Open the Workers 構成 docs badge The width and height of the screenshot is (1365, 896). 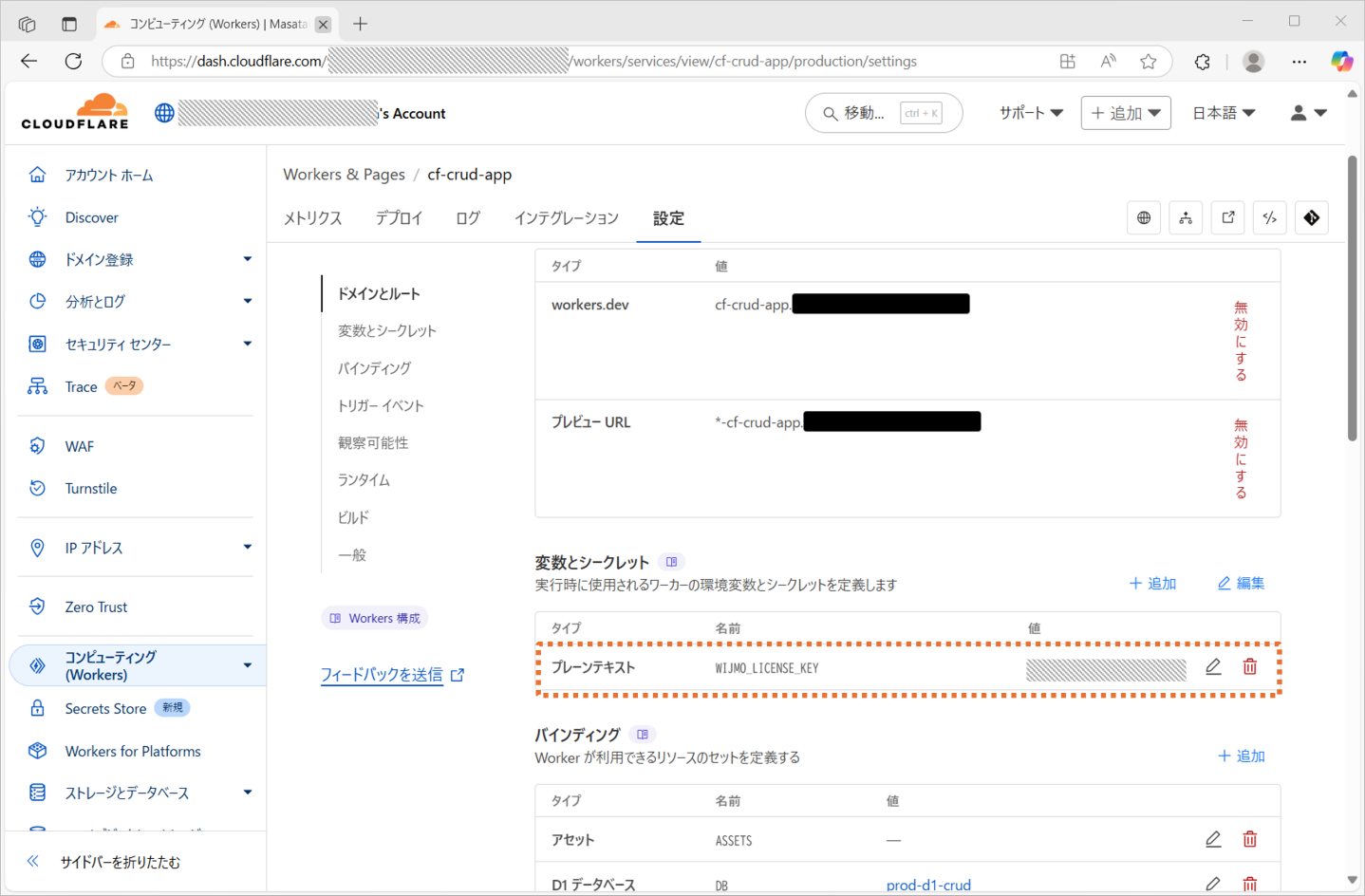pyautogui.click(x=375, y=618)
